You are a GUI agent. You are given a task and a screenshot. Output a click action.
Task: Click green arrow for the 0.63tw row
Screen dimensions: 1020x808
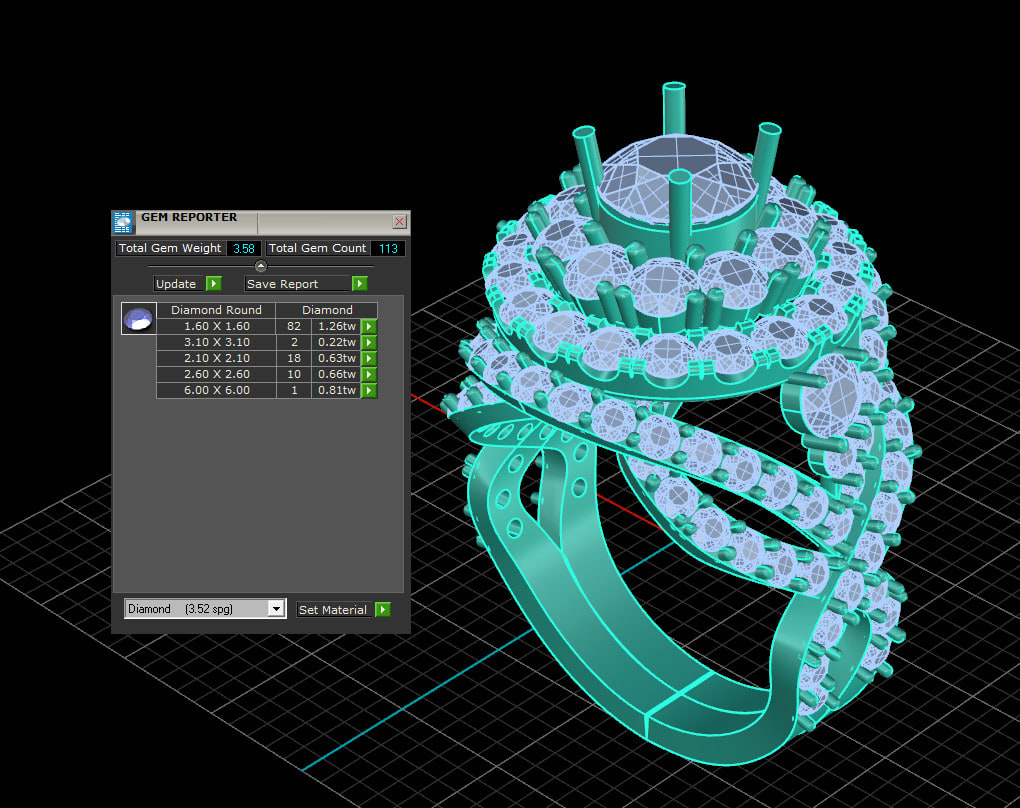pos(369,358)
